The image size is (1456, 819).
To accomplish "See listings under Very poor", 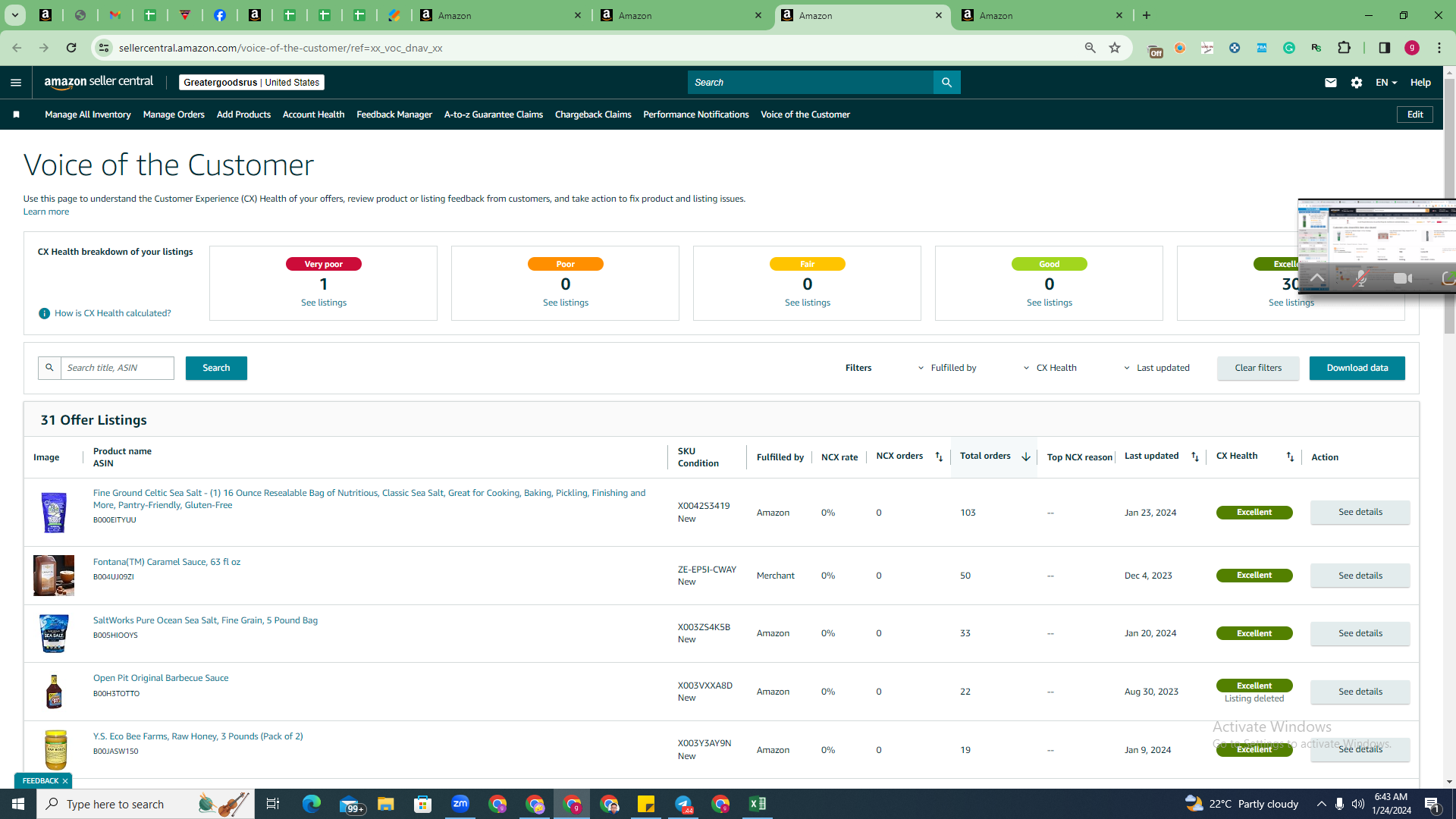I will (324, 303).
